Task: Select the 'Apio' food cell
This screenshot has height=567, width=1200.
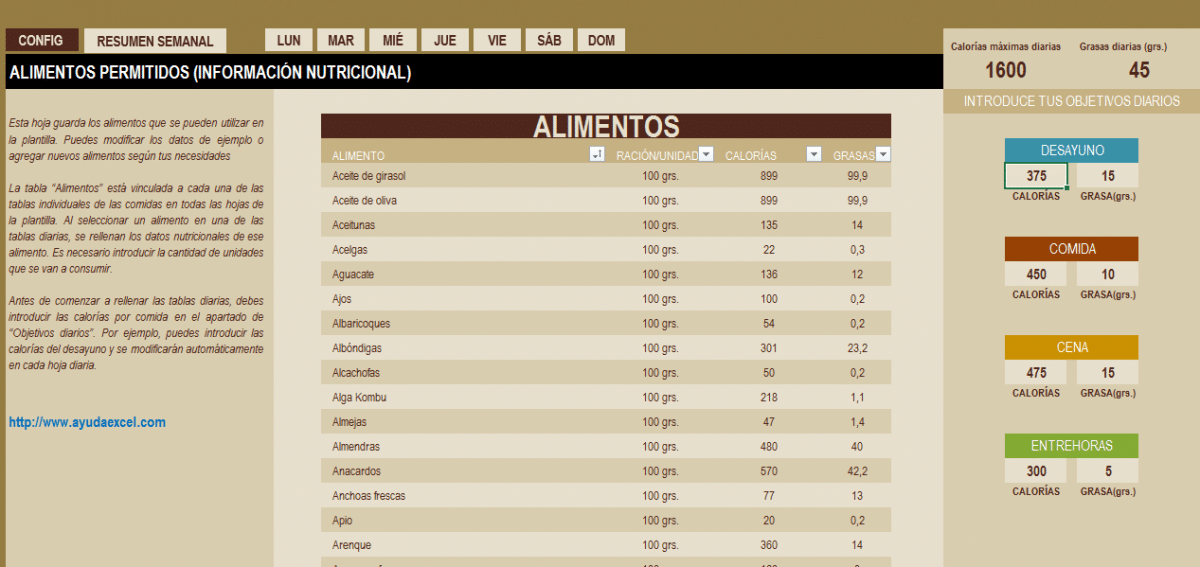Action: (x=342, y=520)
